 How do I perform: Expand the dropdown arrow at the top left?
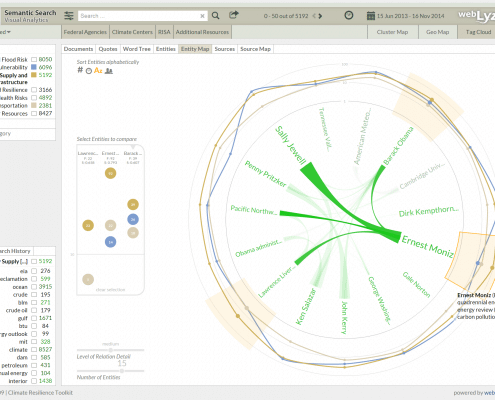coord(9,32)
